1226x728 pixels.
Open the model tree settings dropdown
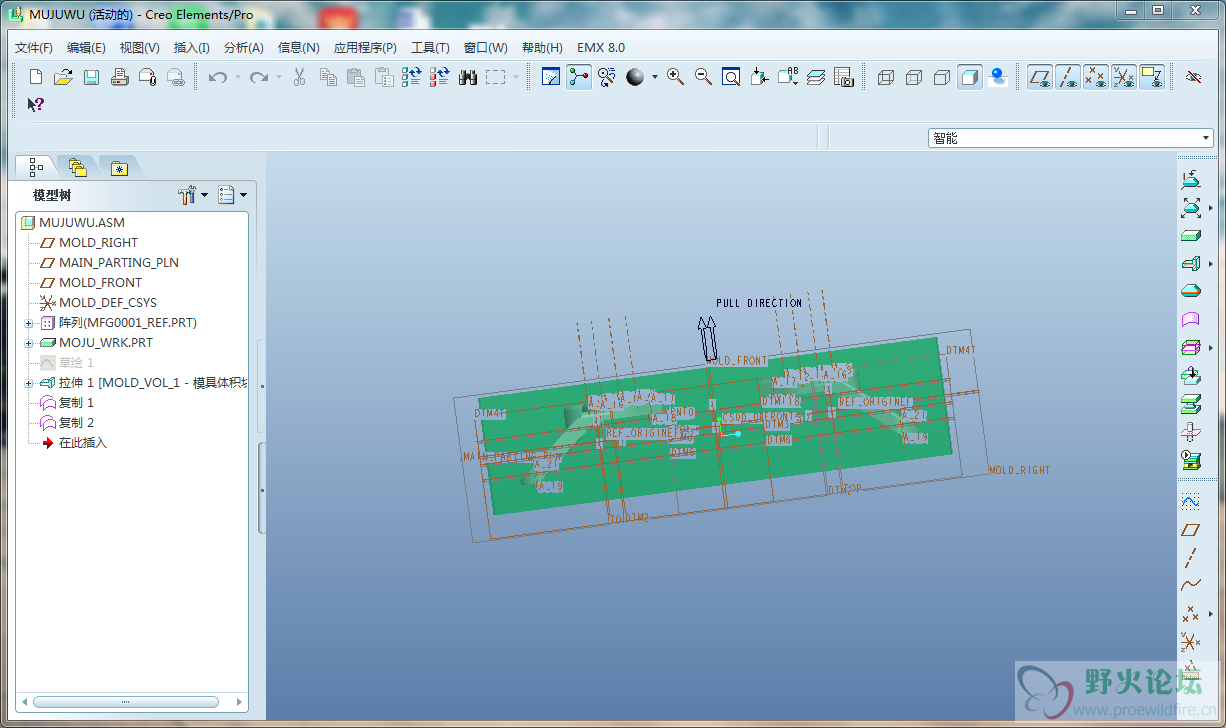[193, 195]
